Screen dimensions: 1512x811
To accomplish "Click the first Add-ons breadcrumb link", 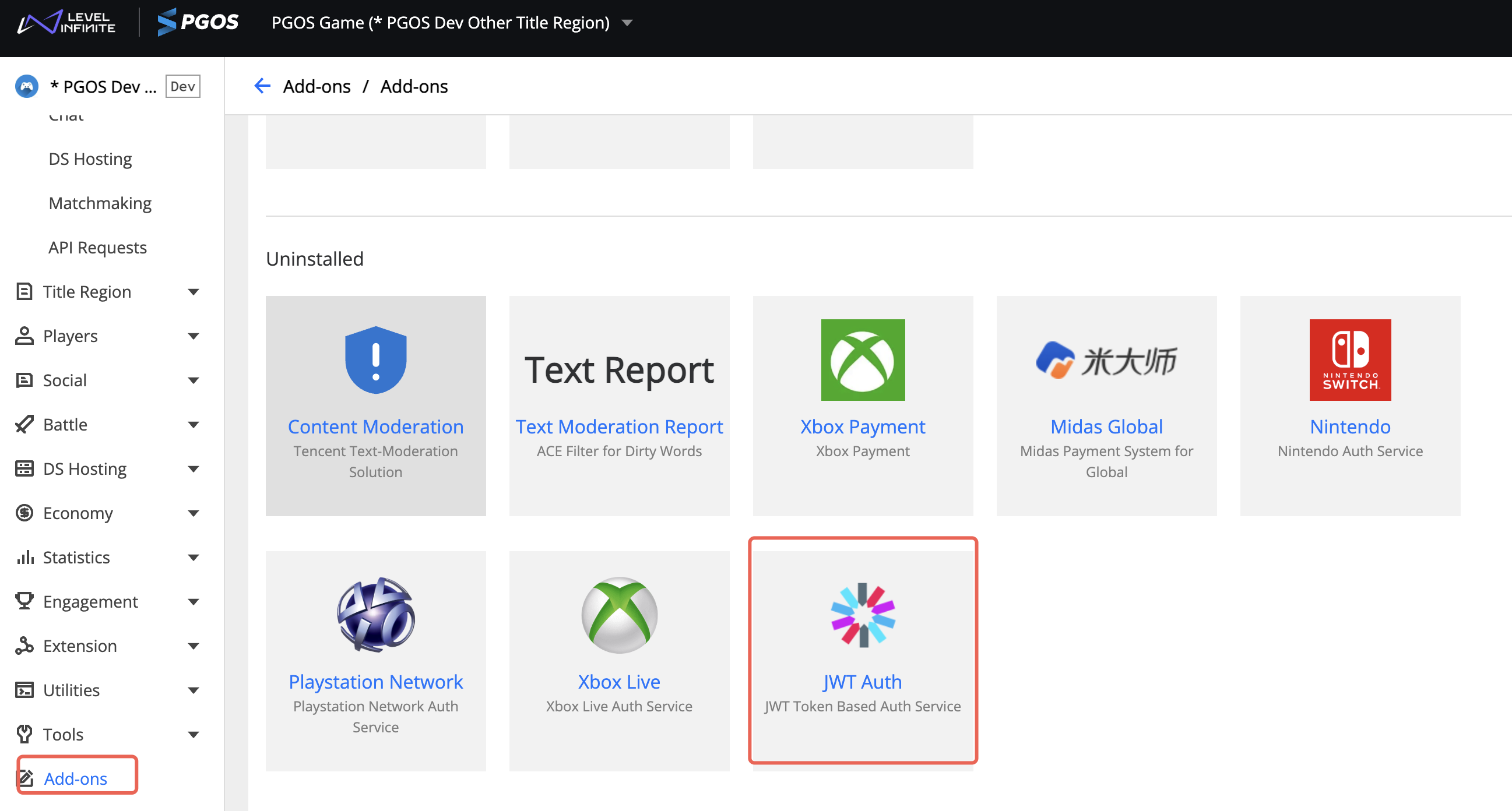I will 317,86.
